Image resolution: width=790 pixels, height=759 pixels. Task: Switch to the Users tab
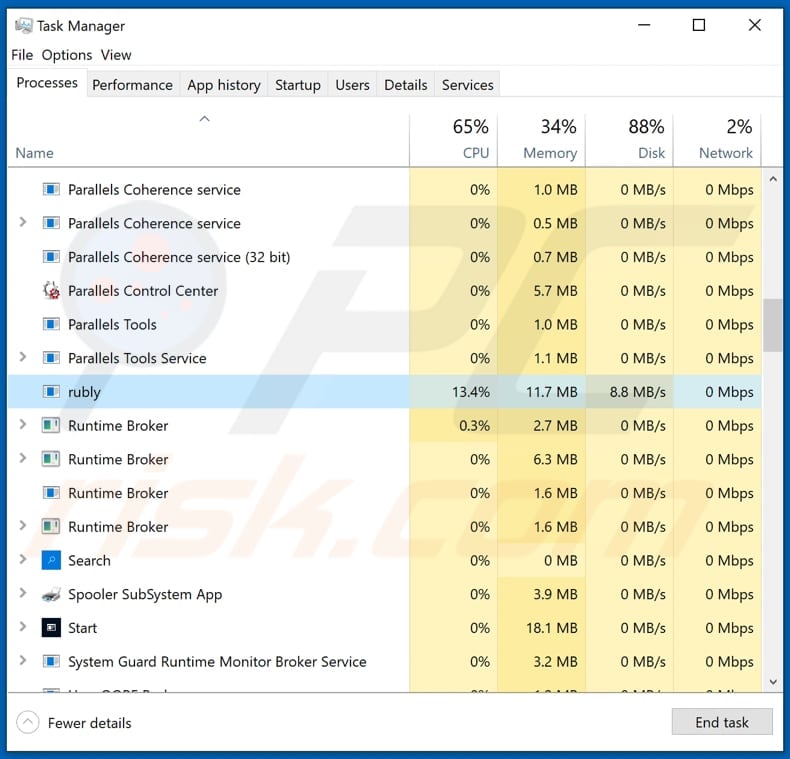[x=352, y=85]
